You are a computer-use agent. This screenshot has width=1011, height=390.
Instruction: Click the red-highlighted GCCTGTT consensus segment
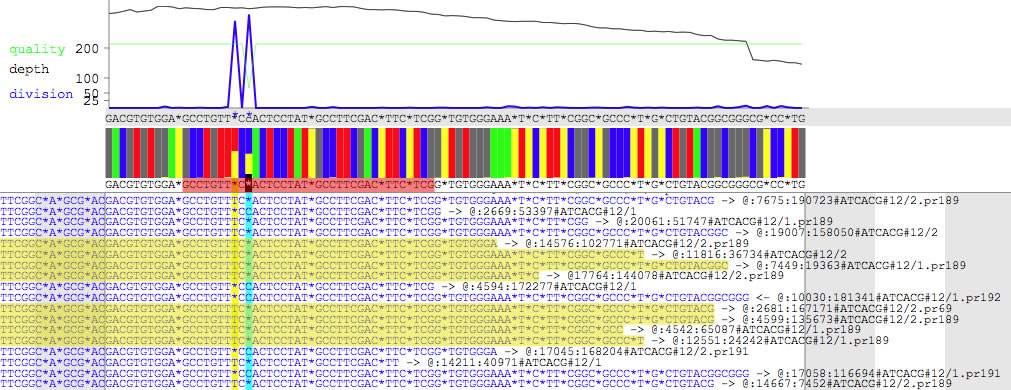pos(206,185)
